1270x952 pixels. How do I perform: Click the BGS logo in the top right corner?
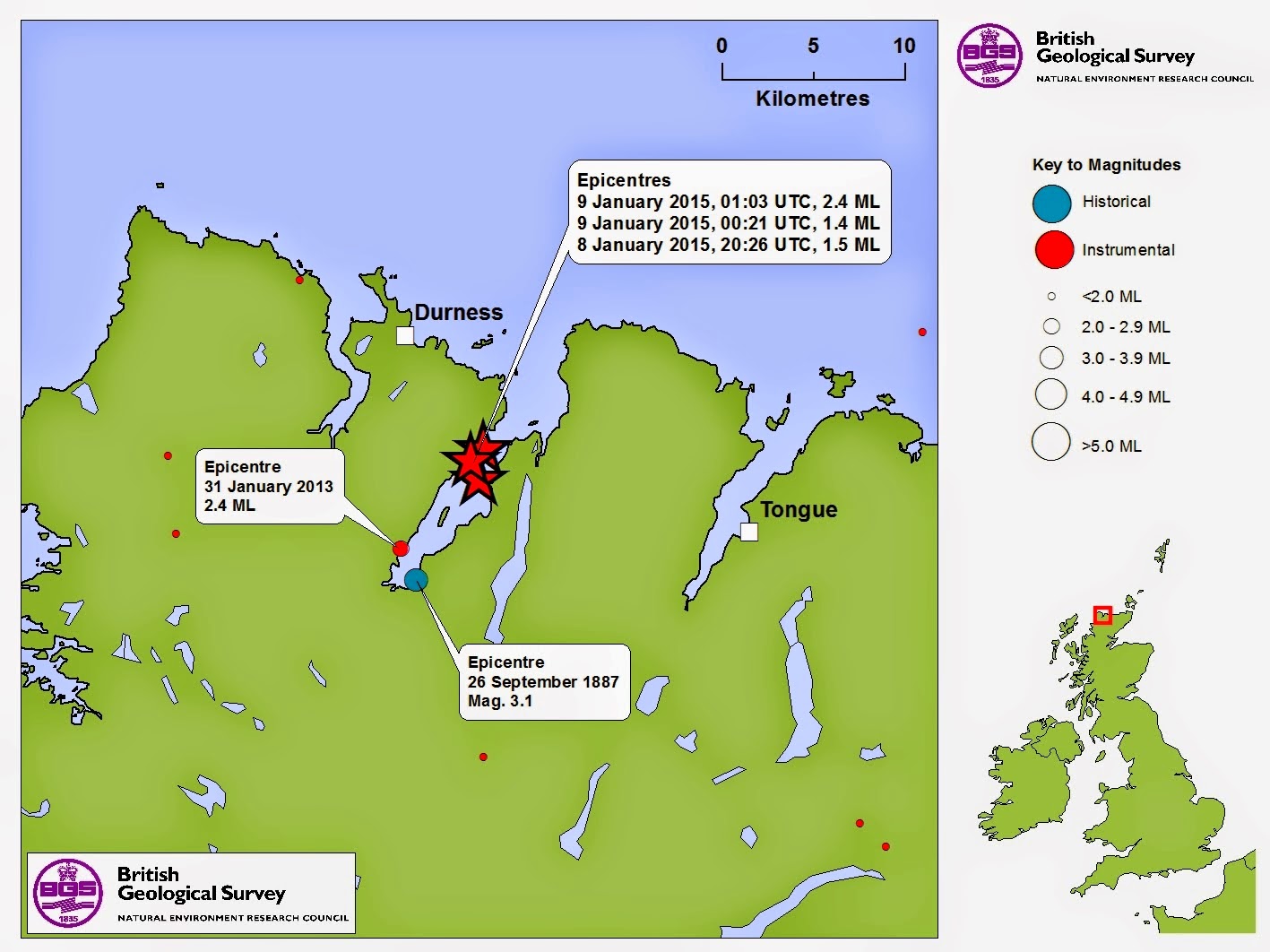click(989, 56)
